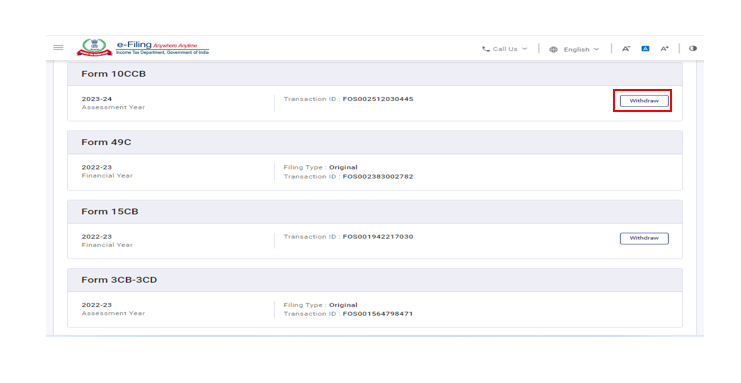Click 2022-23 Financial Year in Form 15CB
This screenshot has height=383, width=741.
(107, 240)
